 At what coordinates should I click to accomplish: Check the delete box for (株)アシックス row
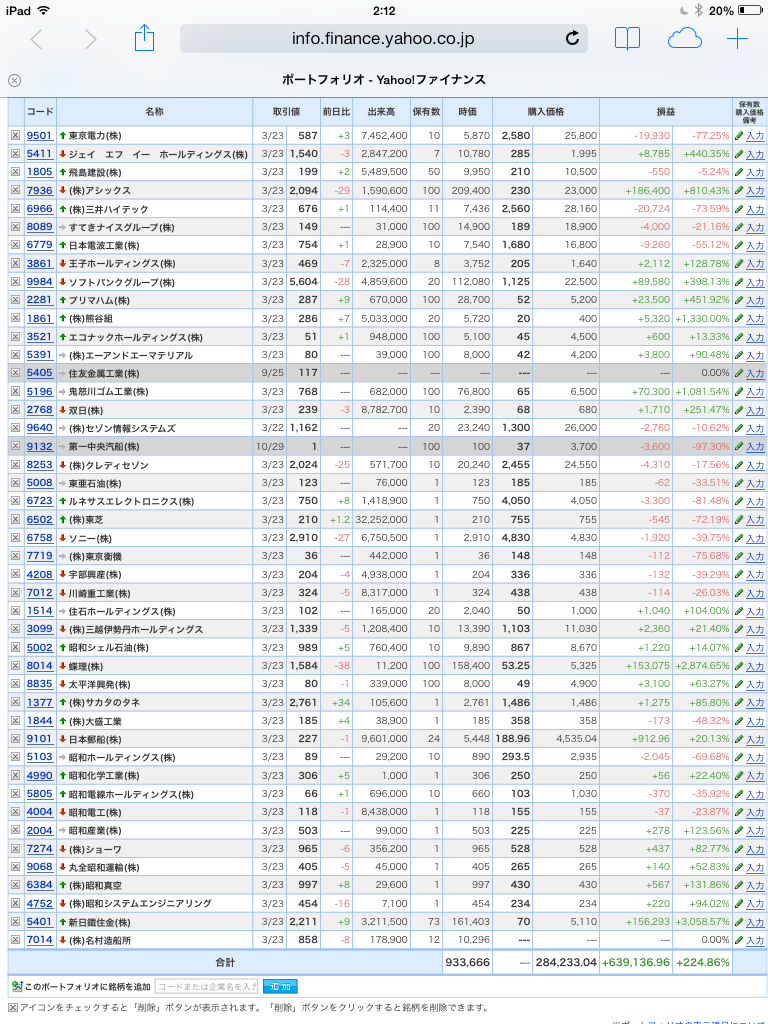15,190
